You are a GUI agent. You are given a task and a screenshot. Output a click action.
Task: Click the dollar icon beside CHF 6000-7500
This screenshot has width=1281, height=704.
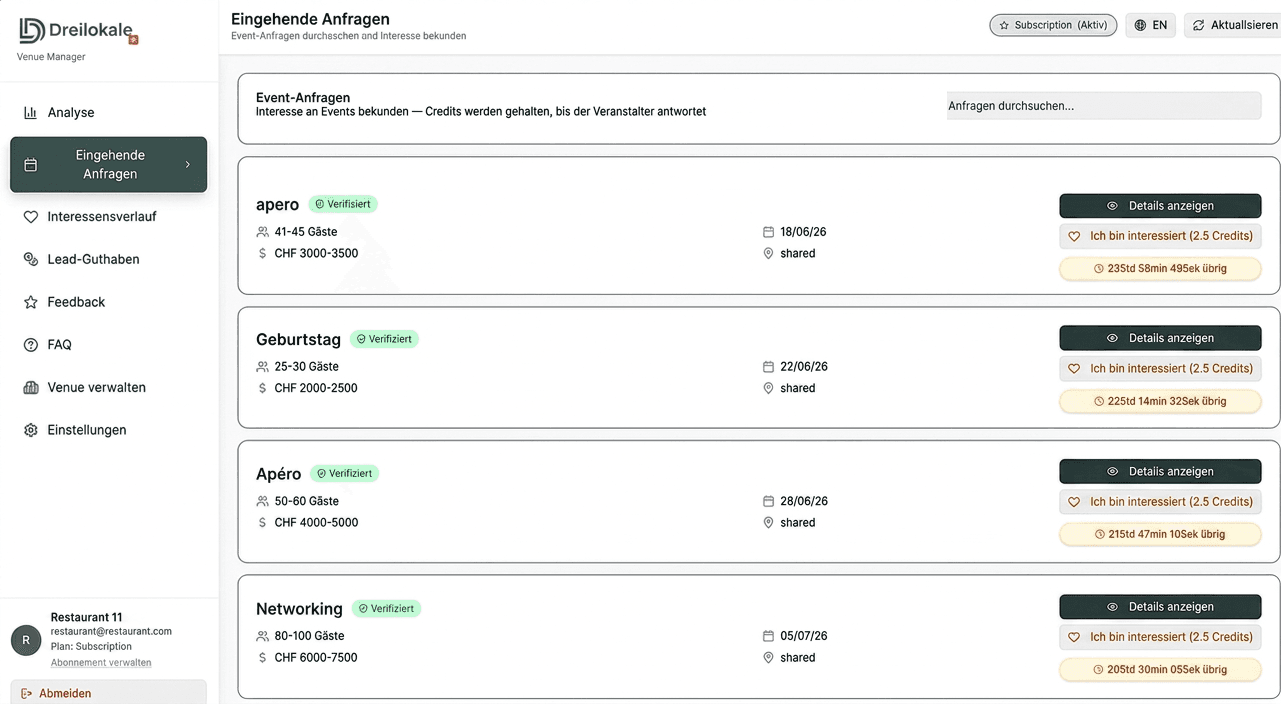262,658
